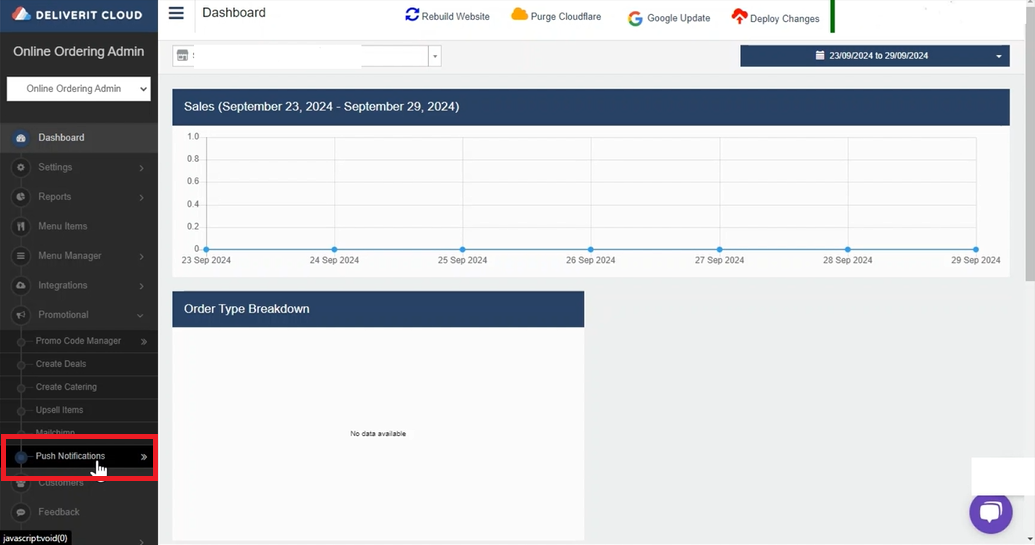The width and height of the screenshot is (1035, 545).
Task: Click the Deliverit Cloud brand text
Action: click(89, 15)
